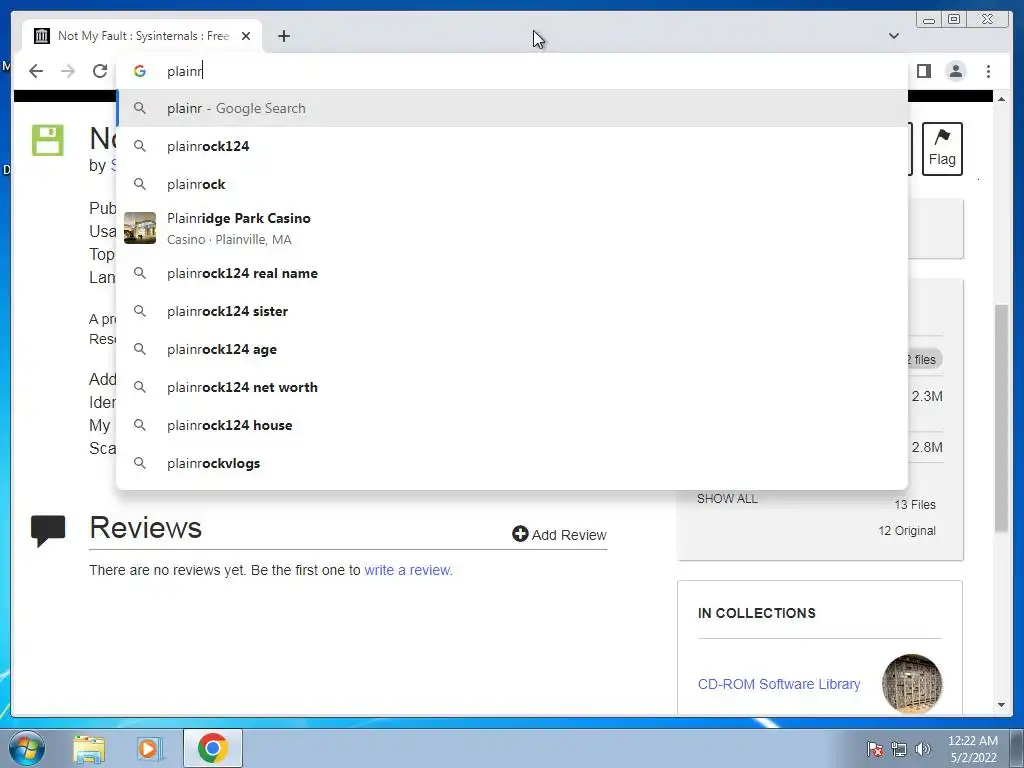1024x768 pixels.
Task: Open a new tab with plus button
Action: pos(283,36)
